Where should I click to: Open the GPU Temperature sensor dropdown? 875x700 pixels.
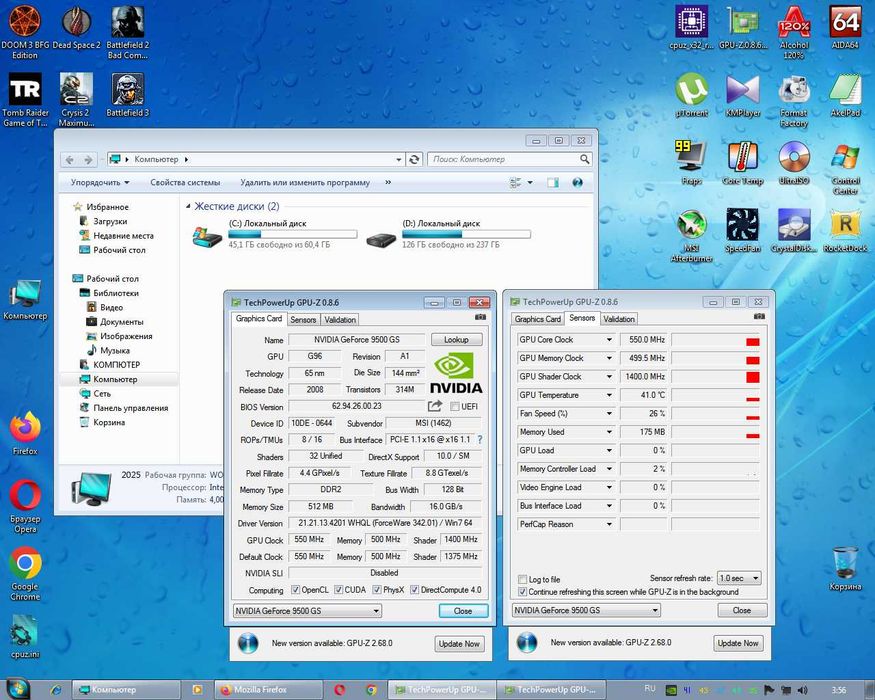(609, 395)
